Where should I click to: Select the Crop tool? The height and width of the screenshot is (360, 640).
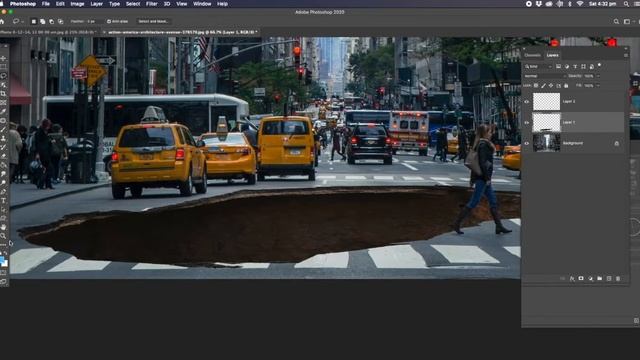pyautogui.click(x=3, y=94)
